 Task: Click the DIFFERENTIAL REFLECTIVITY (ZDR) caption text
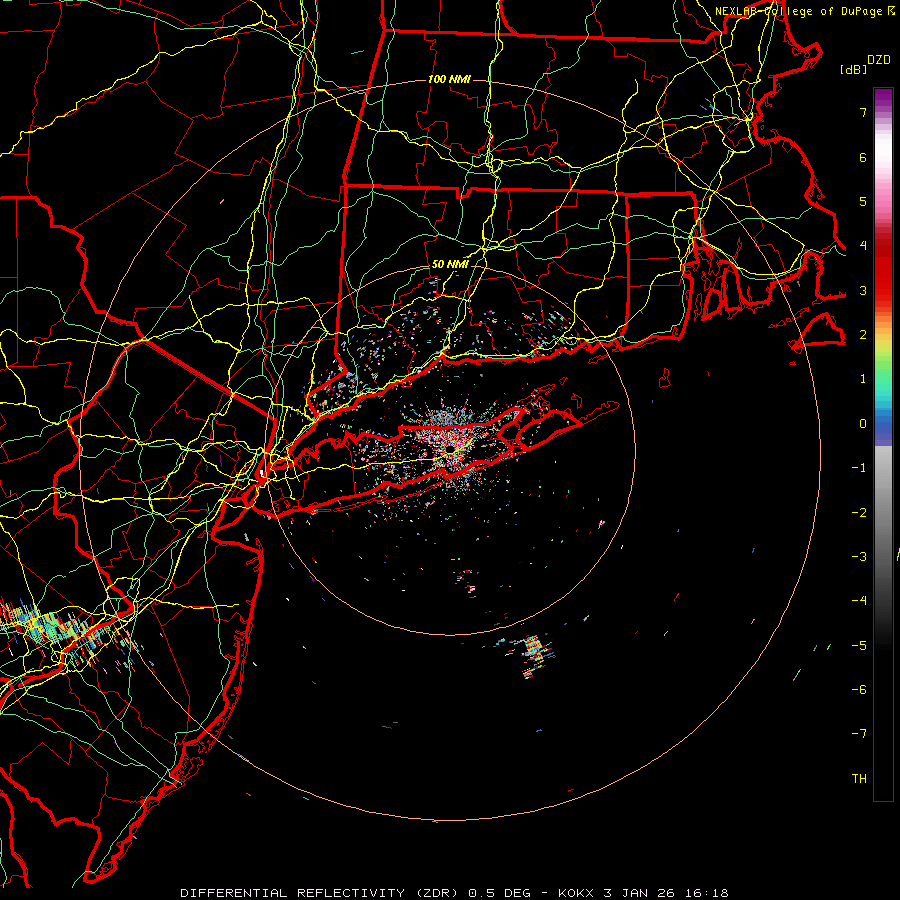(319, 893)
